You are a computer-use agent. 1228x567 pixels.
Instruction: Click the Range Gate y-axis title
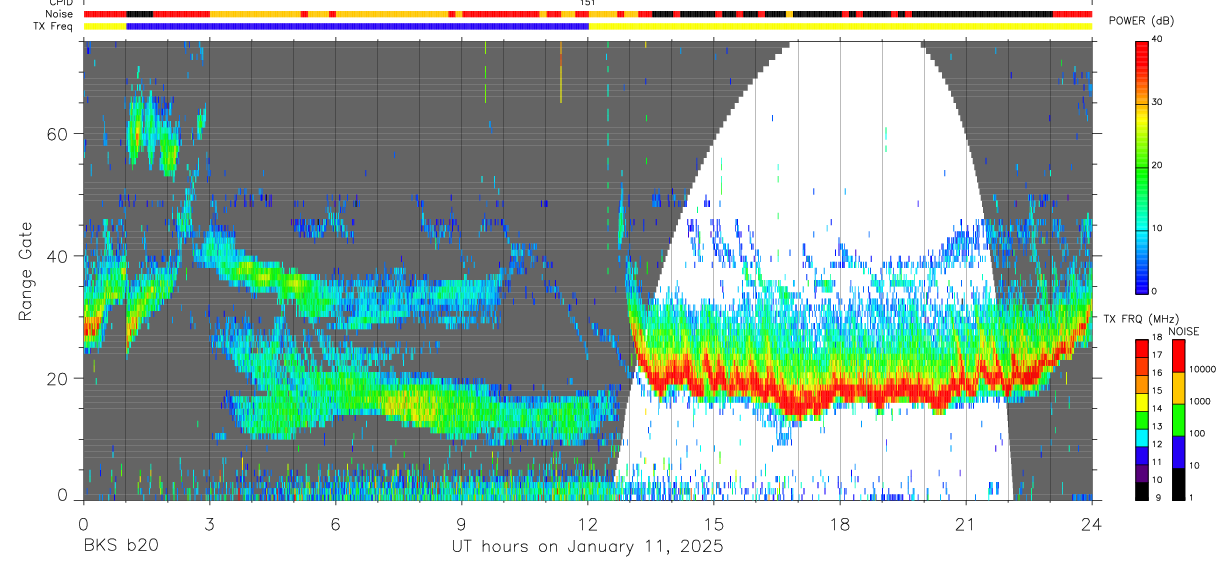pyautogui.click(x=27, y=270)
